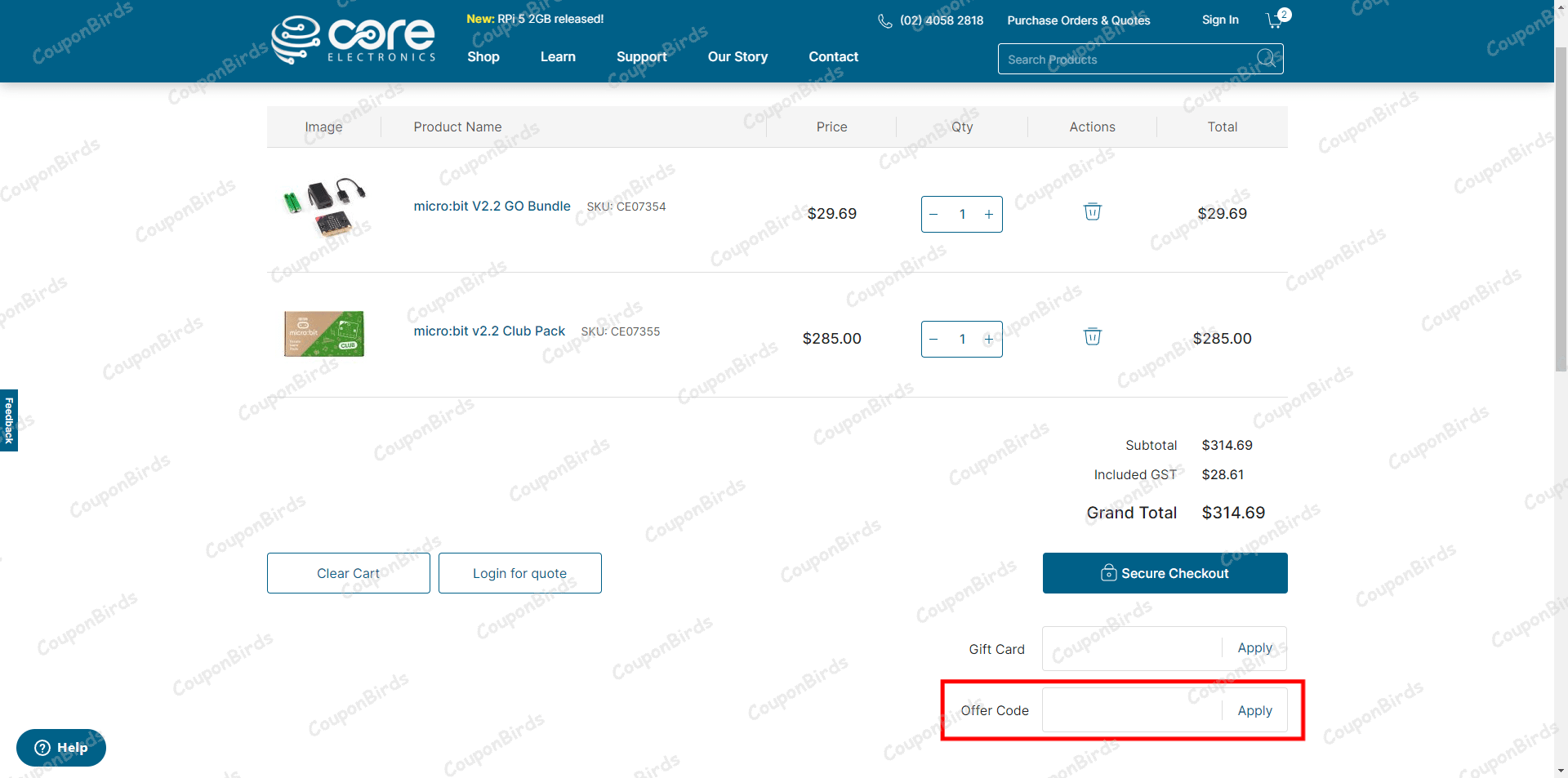Click Login for quote button
Image resolution: width=1568 pixels, height=778 pixels.
(x=519, y=573)
